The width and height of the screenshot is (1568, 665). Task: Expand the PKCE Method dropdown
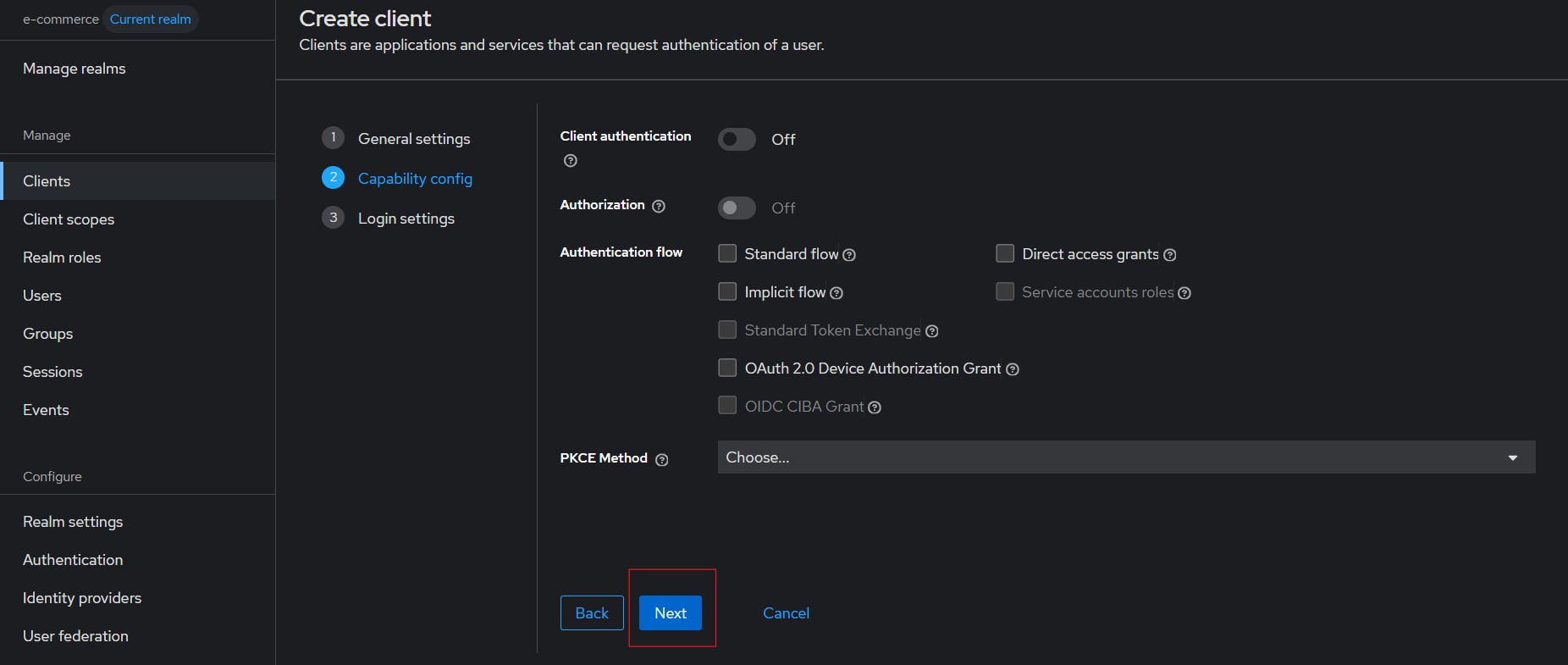(x=1125, y=457)
